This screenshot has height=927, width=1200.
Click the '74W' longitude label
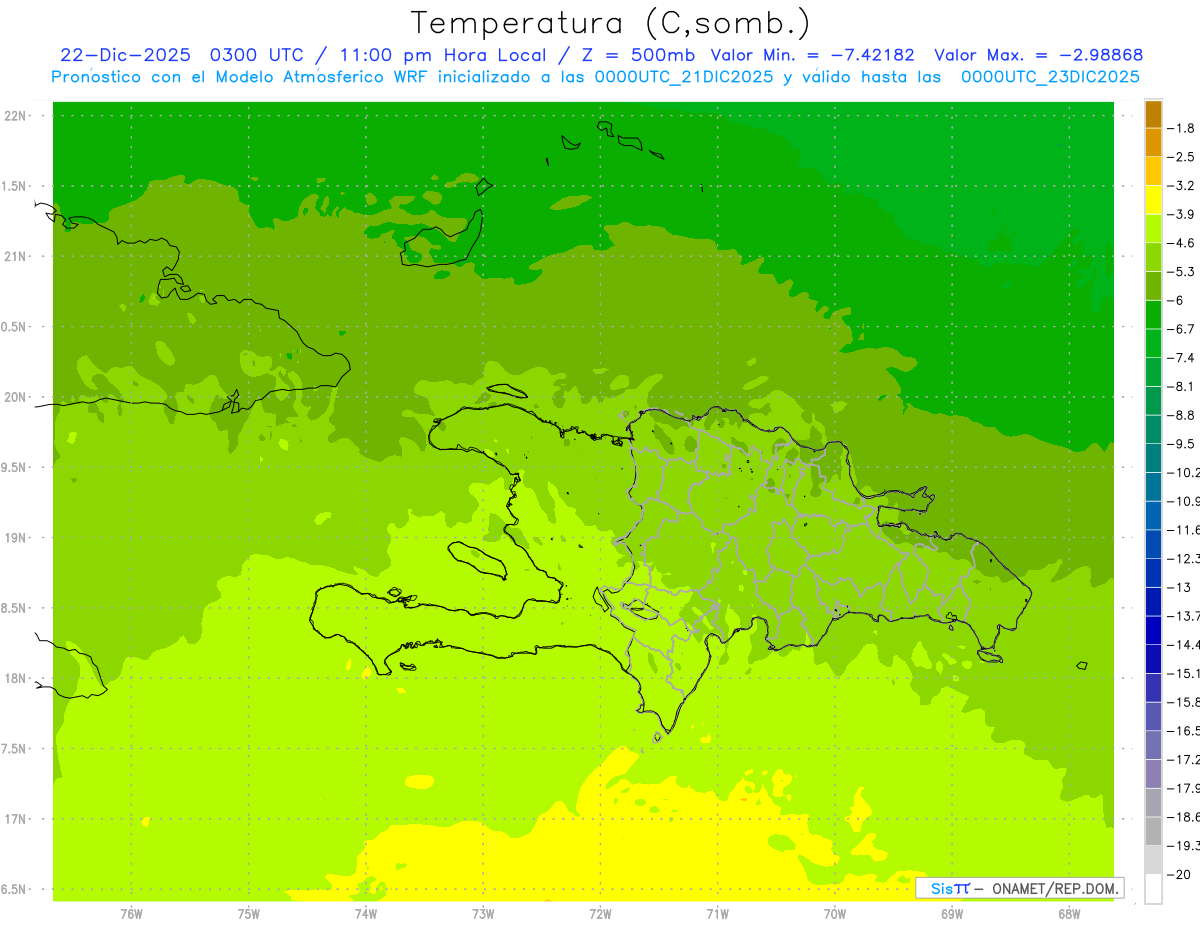365,914
